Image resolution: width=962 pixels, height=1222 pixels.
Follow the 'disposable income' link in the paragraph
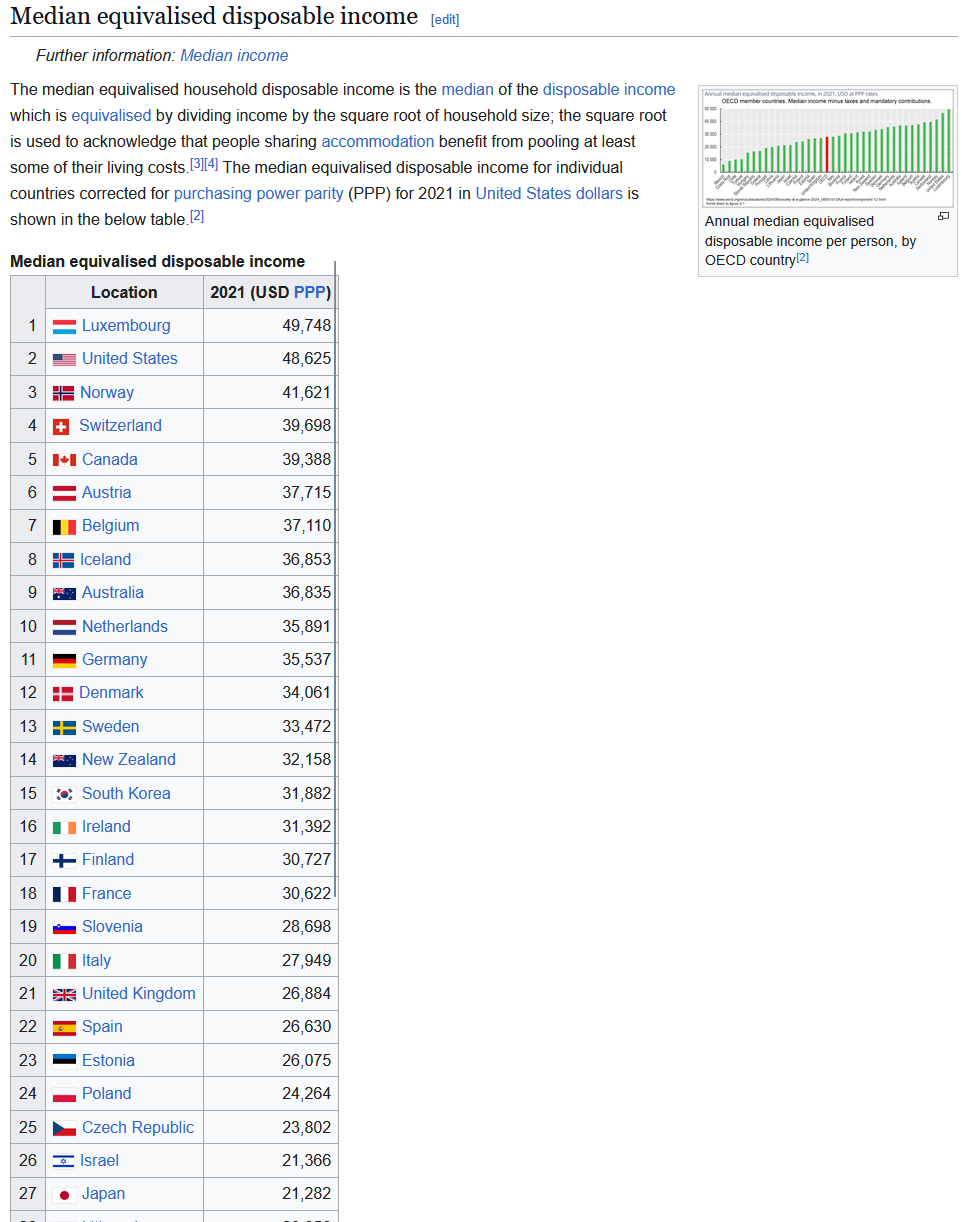tap(609, 90)
